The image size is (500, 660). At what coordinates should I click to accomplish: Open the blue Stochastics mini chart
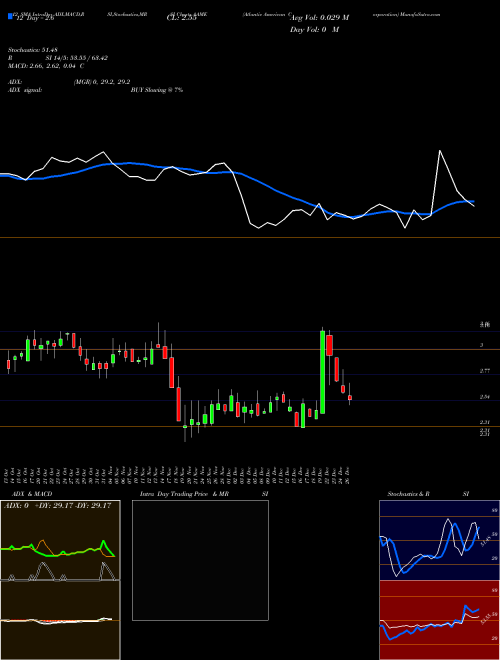click(439, 540)
